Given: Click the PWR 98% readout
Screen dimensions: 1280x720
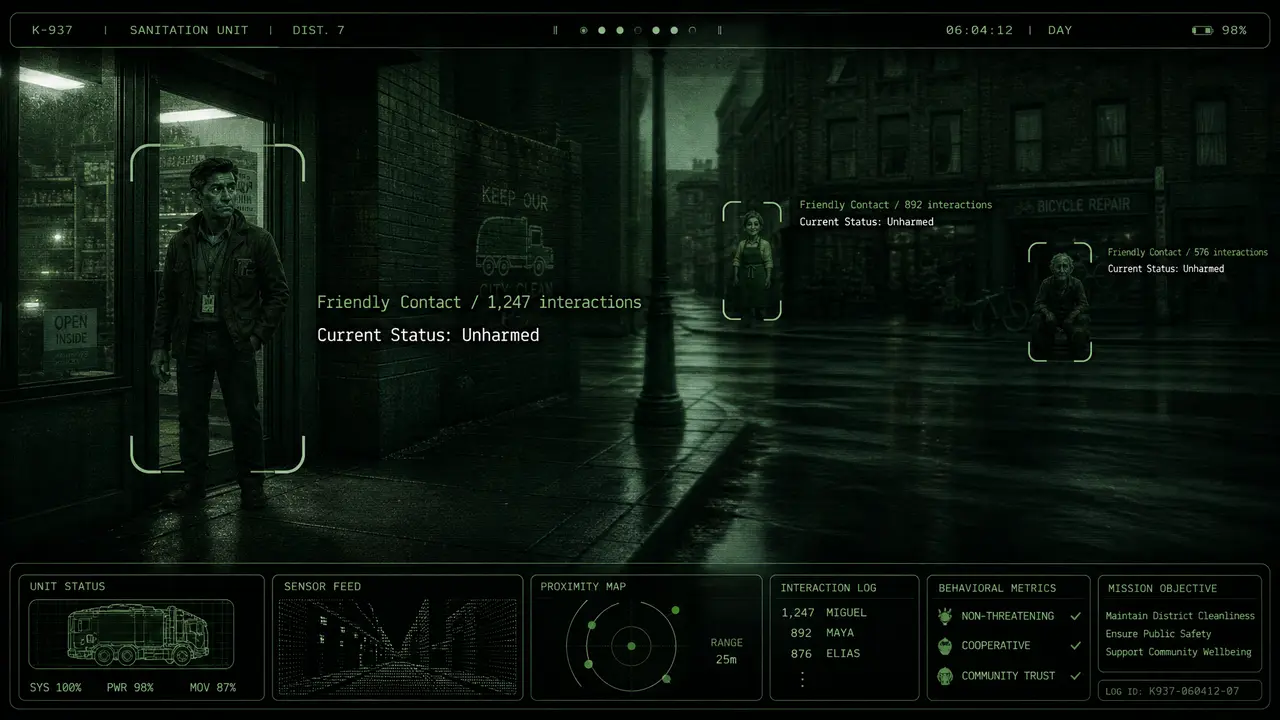Looking at the screenshot, I should click(x=130, y=688).
